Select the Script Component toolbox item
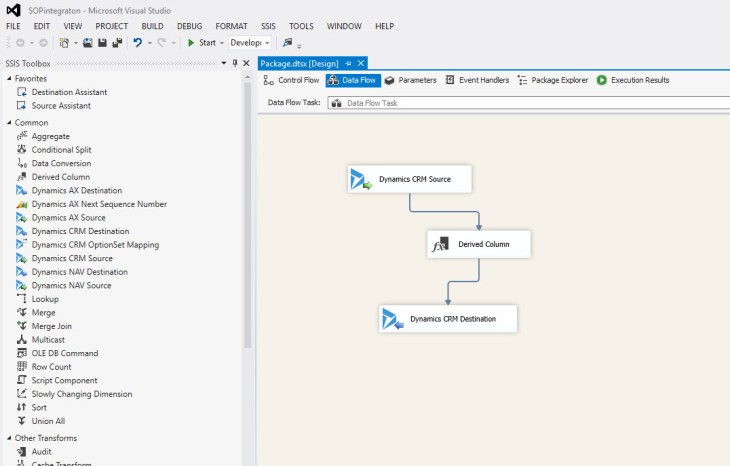This screenshot has width=730, height=466. coord(64,380)
